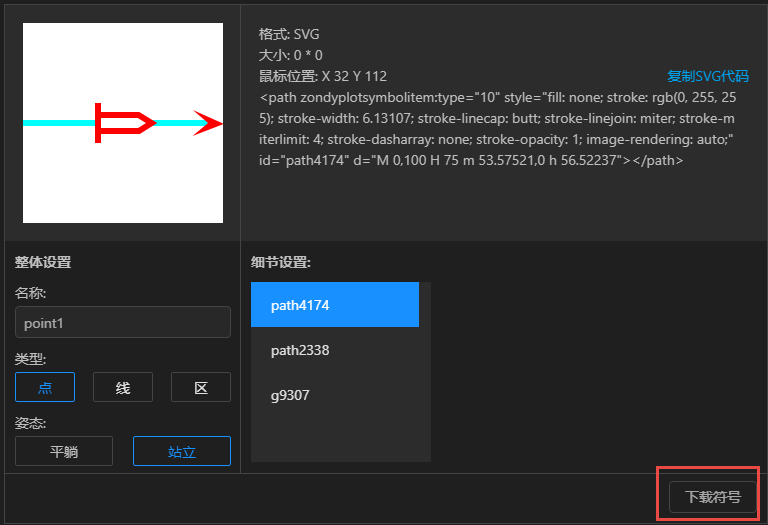The image size is (768, 525).
Task: Set posture to 平躺
Action: (64, 451)
